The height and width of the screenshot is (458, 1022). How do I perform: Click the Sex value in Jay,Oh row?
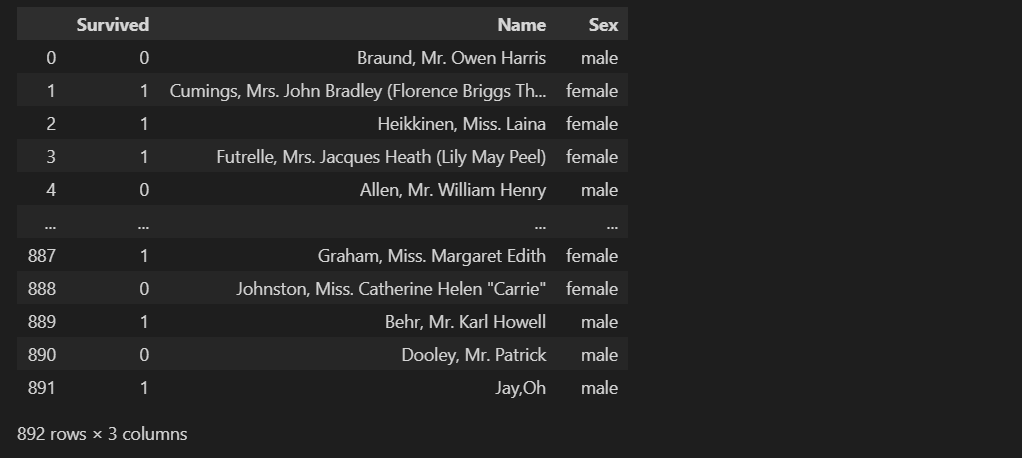pos(599,388)
